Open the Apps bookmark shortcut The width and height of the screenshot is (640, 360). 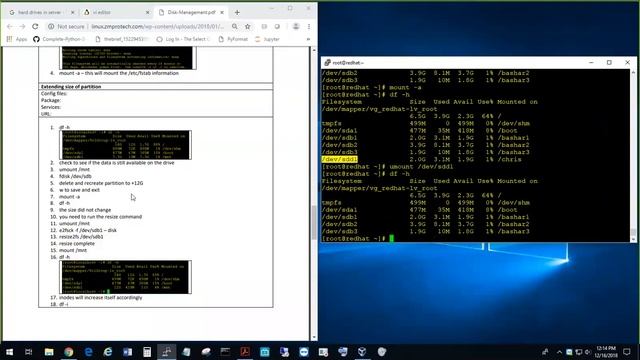point(17,39)
